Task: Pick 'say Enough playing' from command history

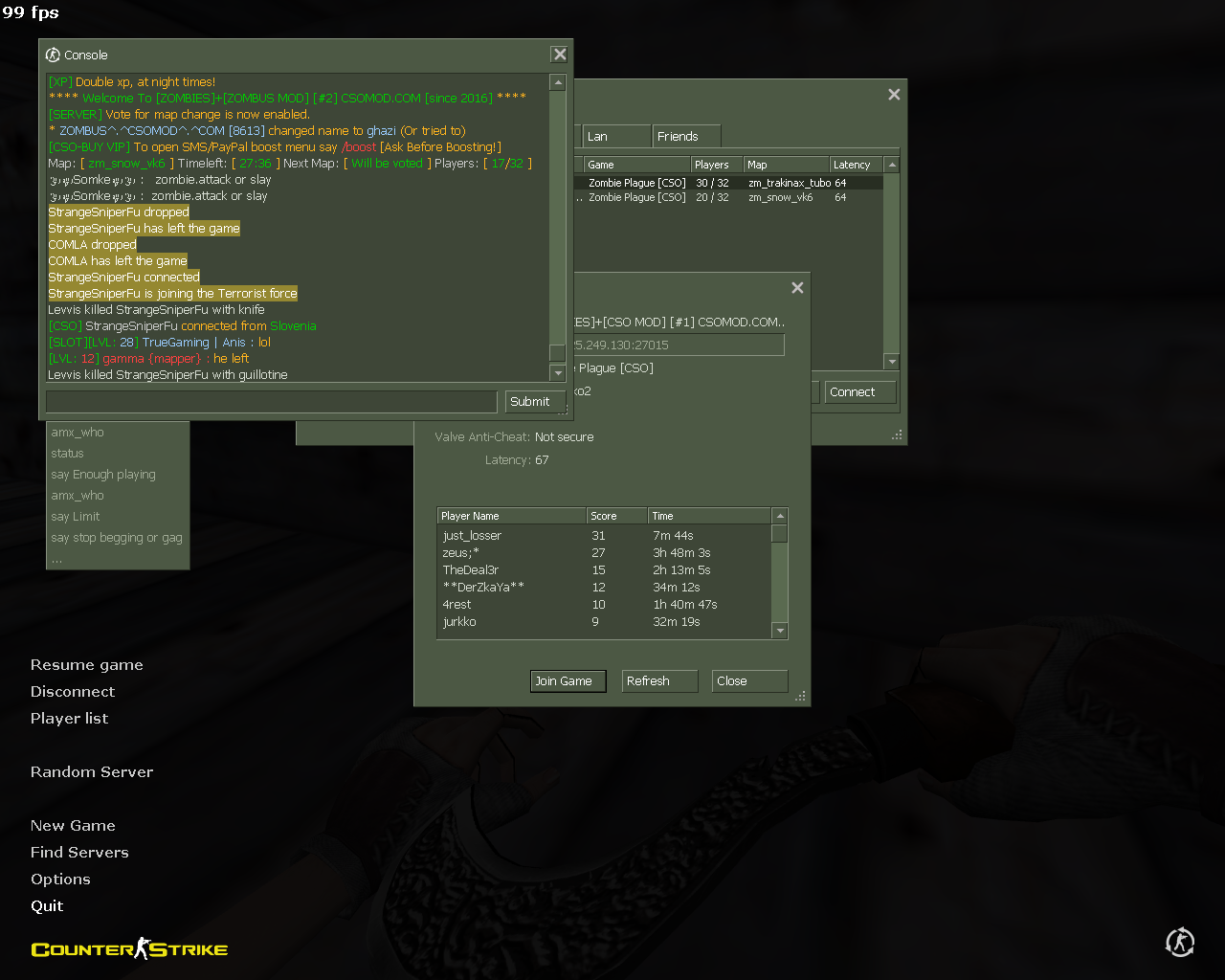Action: tap(103, 475)
